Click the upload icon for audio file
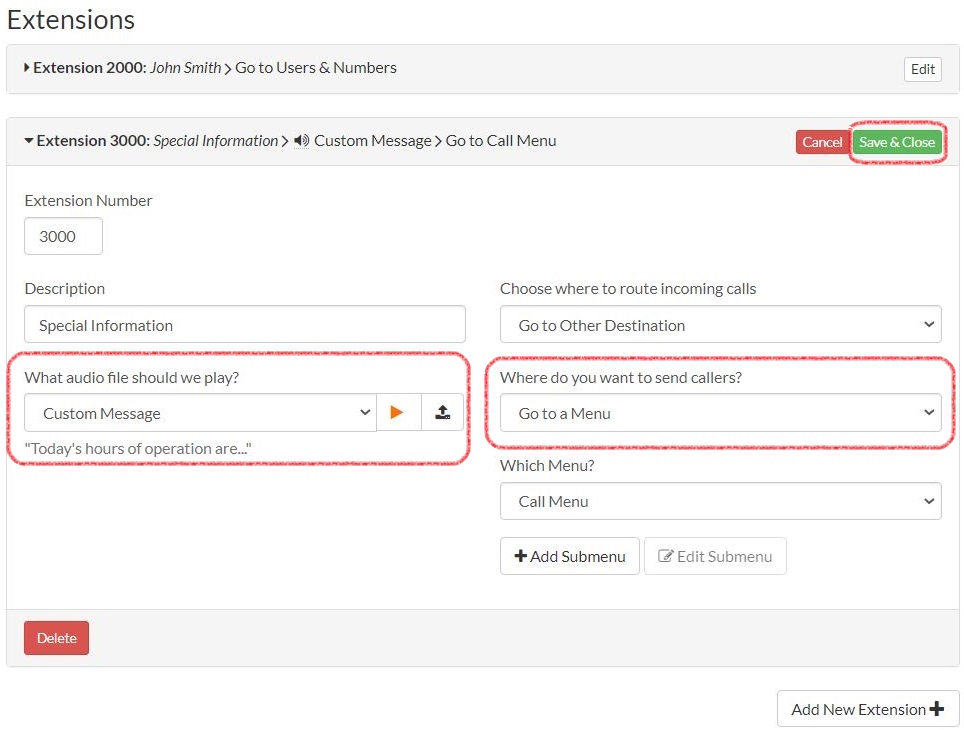 point(443,411)
